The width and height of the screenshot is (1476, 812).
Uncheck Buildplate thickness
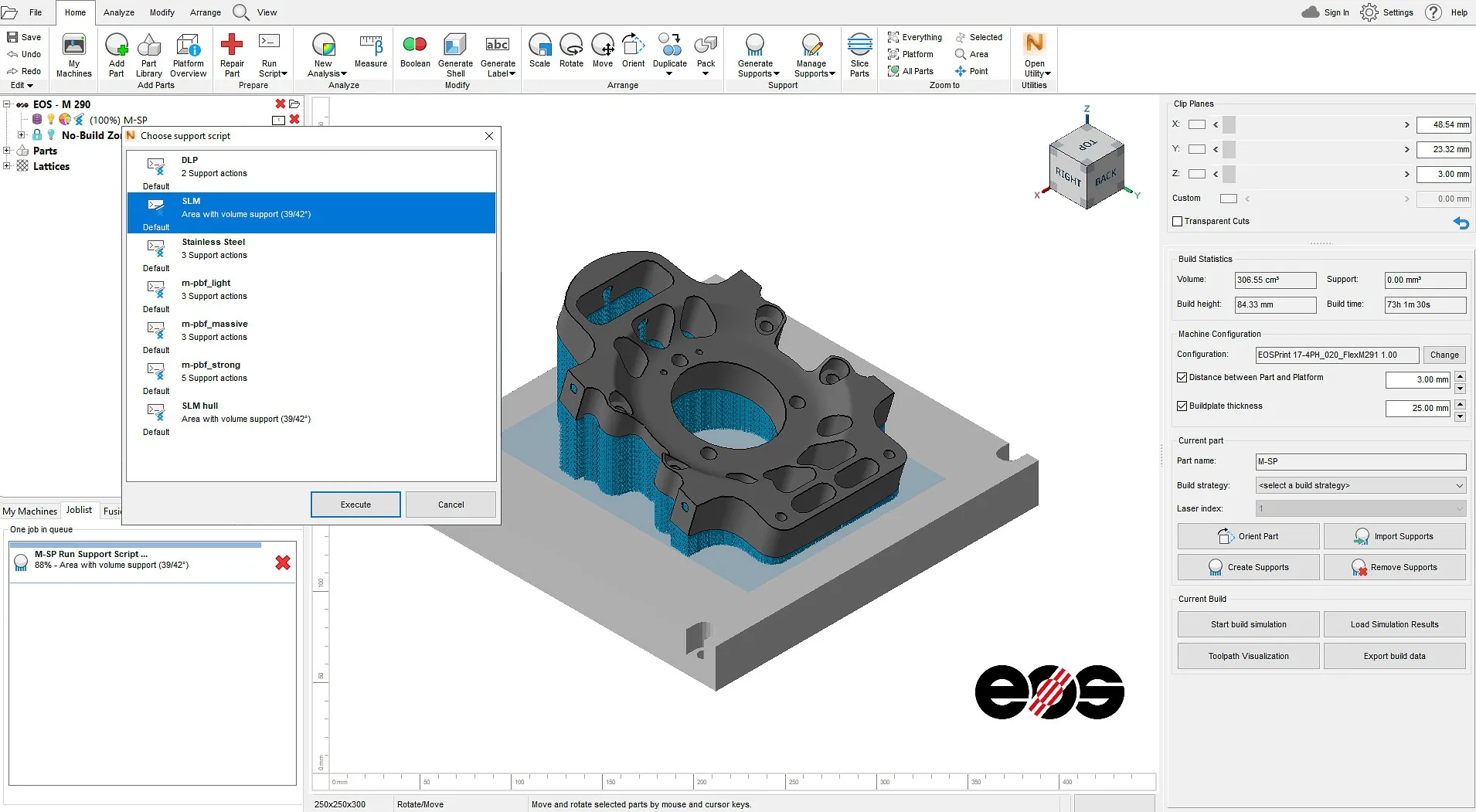click(x=1182, y=406)
